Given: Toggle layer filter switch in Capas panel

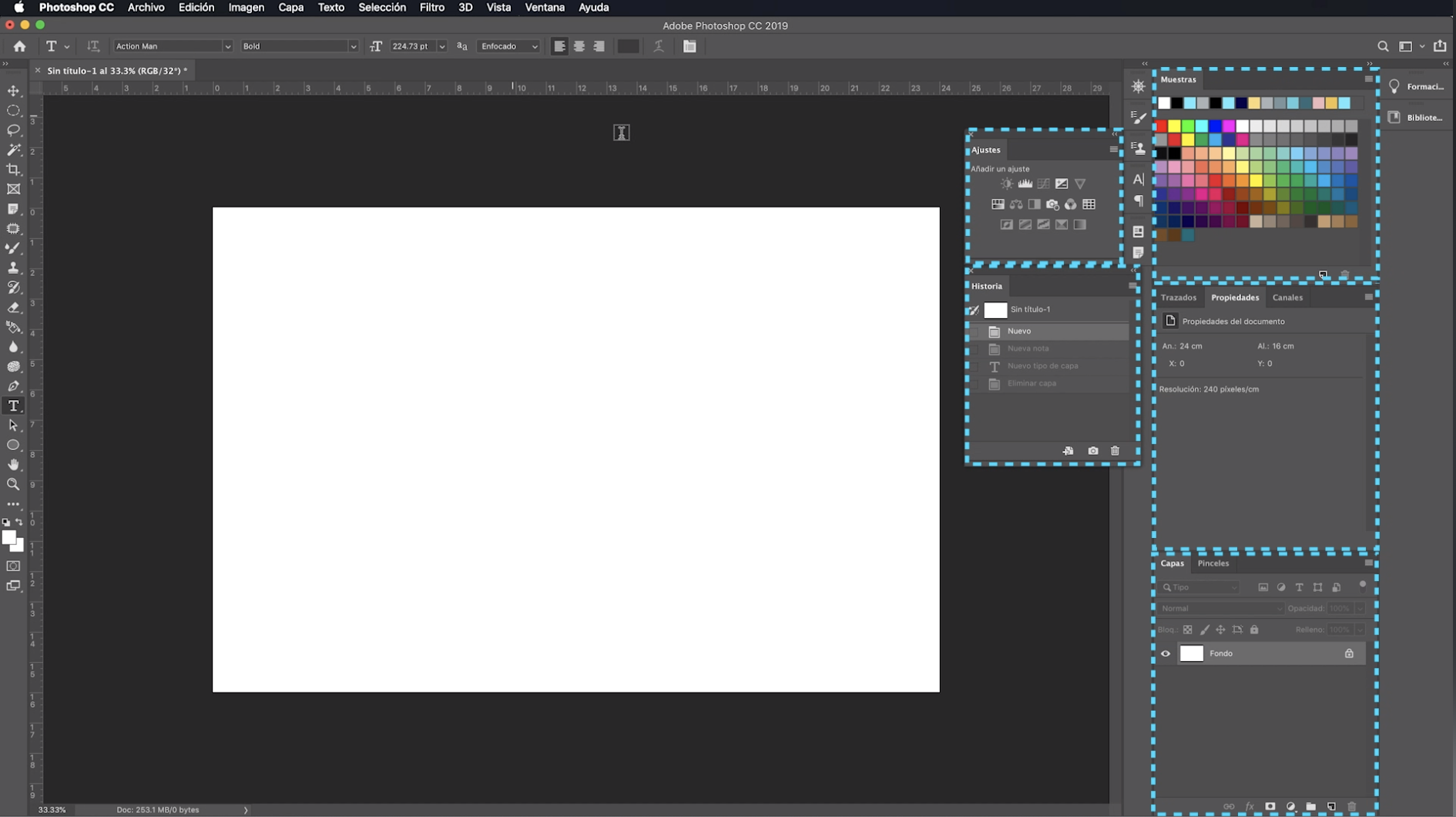Looking at the screenshot, I should (1362, 585).
